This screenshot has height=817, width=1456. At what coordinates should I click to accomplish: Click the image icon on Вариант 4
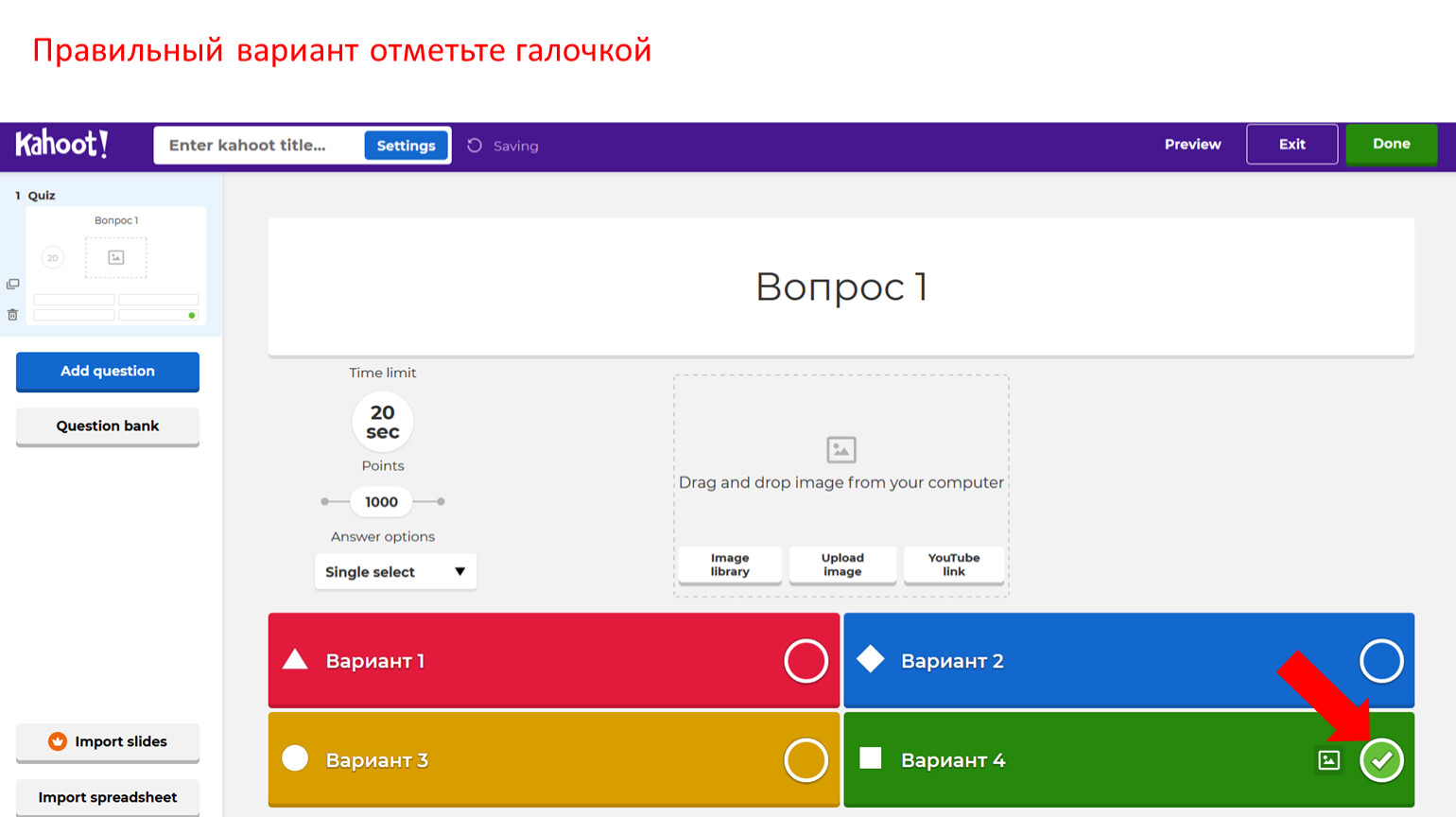tap(1328, 760)
